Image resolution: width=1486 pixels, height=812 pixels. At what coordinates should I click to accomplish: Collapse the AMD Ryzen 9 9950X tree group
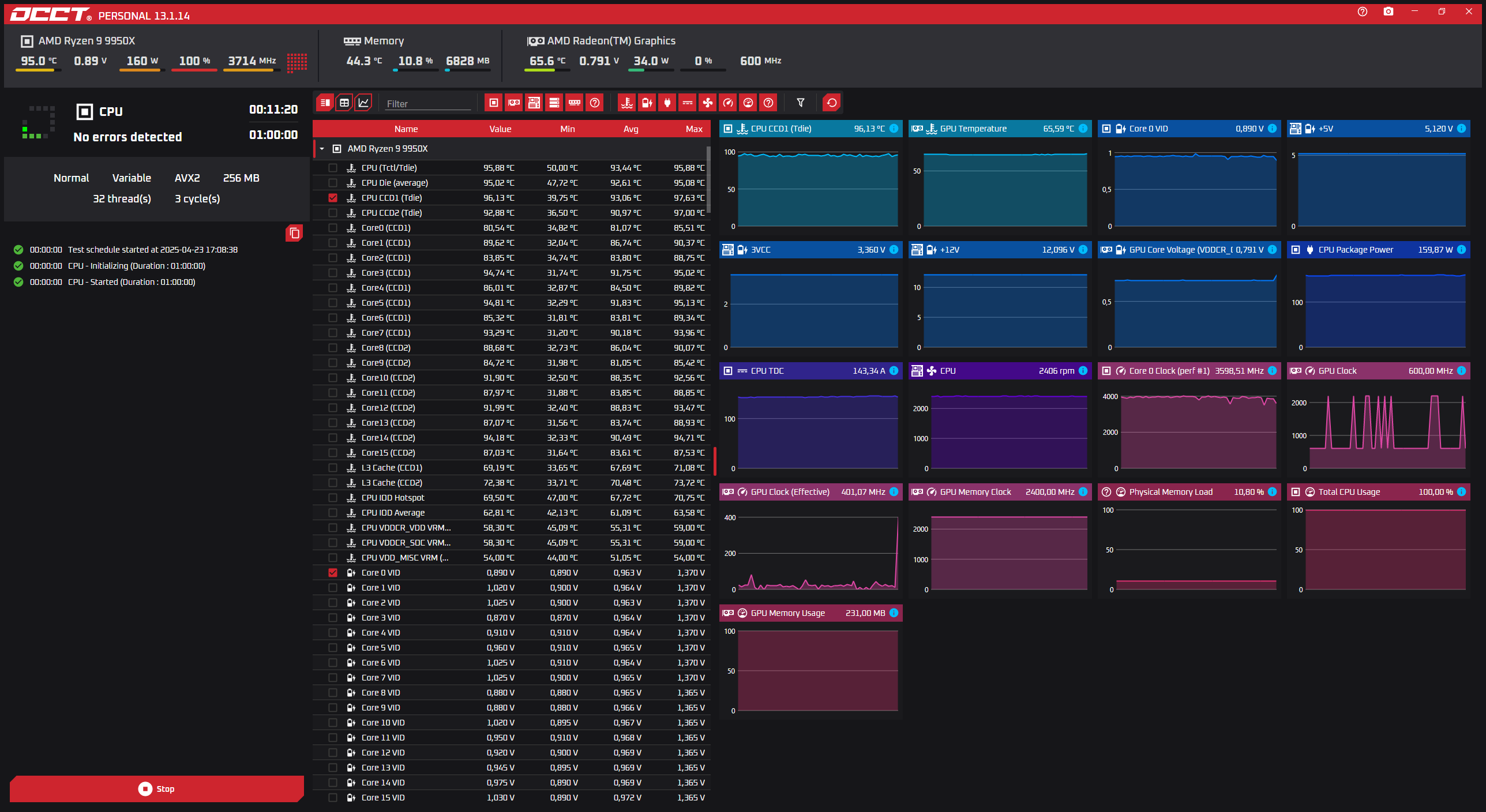[x=322, y=149]
